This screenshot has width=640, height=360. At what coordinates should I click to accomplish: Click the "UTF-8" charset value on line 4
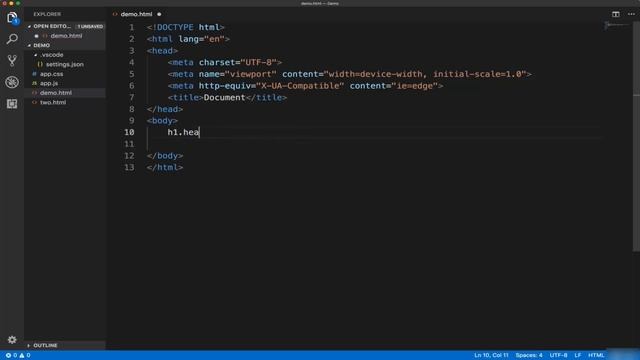point(259,62)
